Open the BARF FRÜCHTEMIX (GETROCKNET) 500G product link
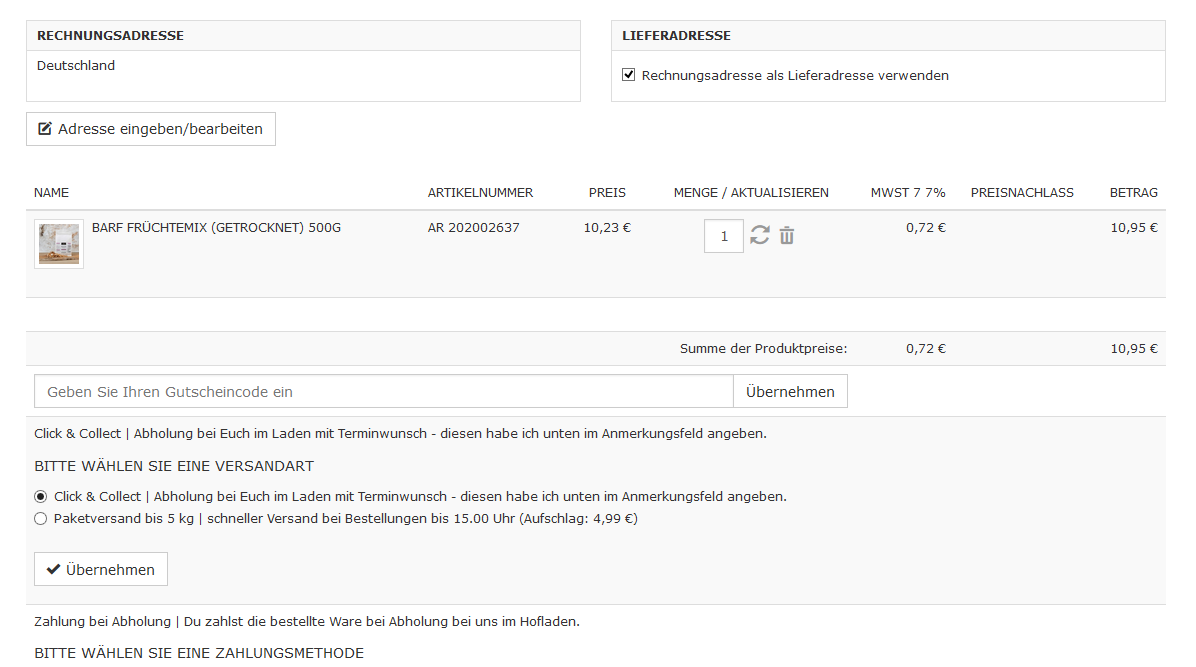 pos(216,228)
